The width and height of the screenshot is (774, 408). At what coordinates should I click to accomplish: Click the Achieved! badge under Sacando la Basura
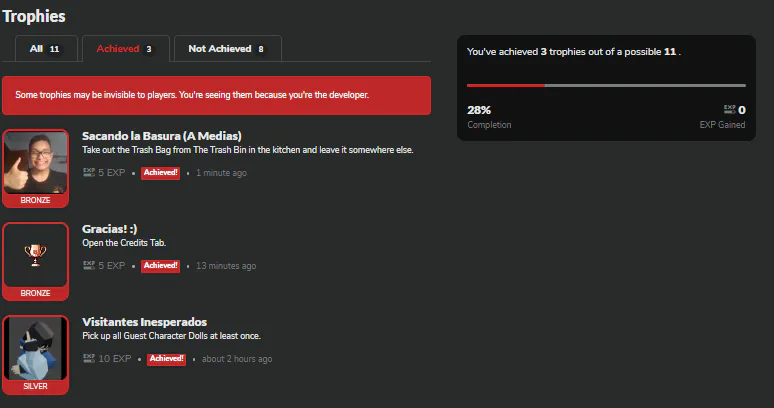[160, 173]
